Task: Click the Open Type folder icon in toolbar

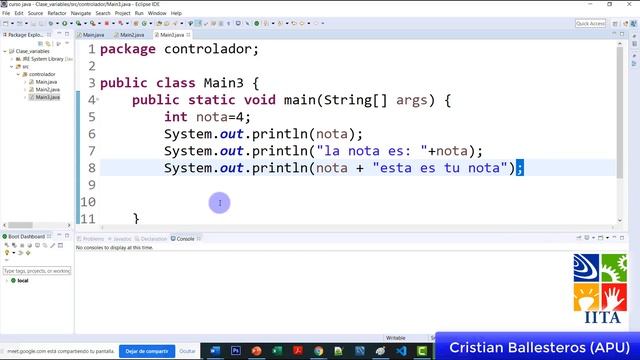Action: click(159, 23)
